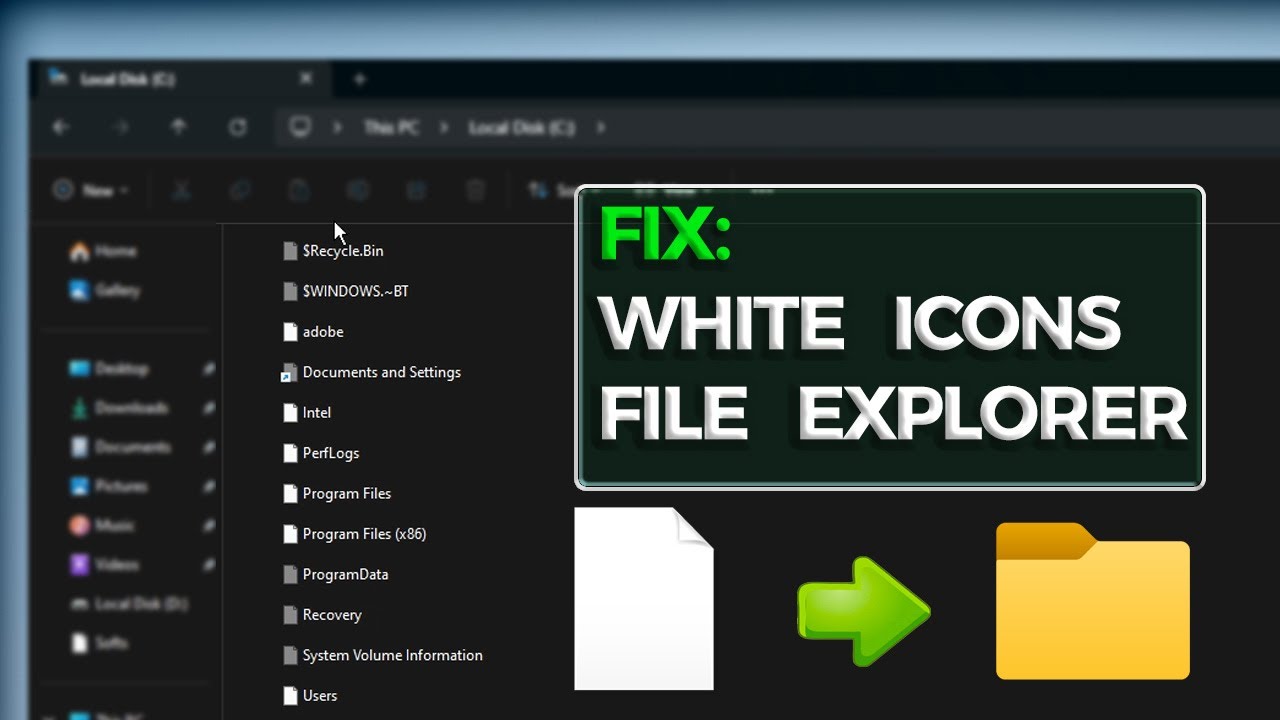Select the Recovery folder name
1280x720 pixels.
click(332, 615)
